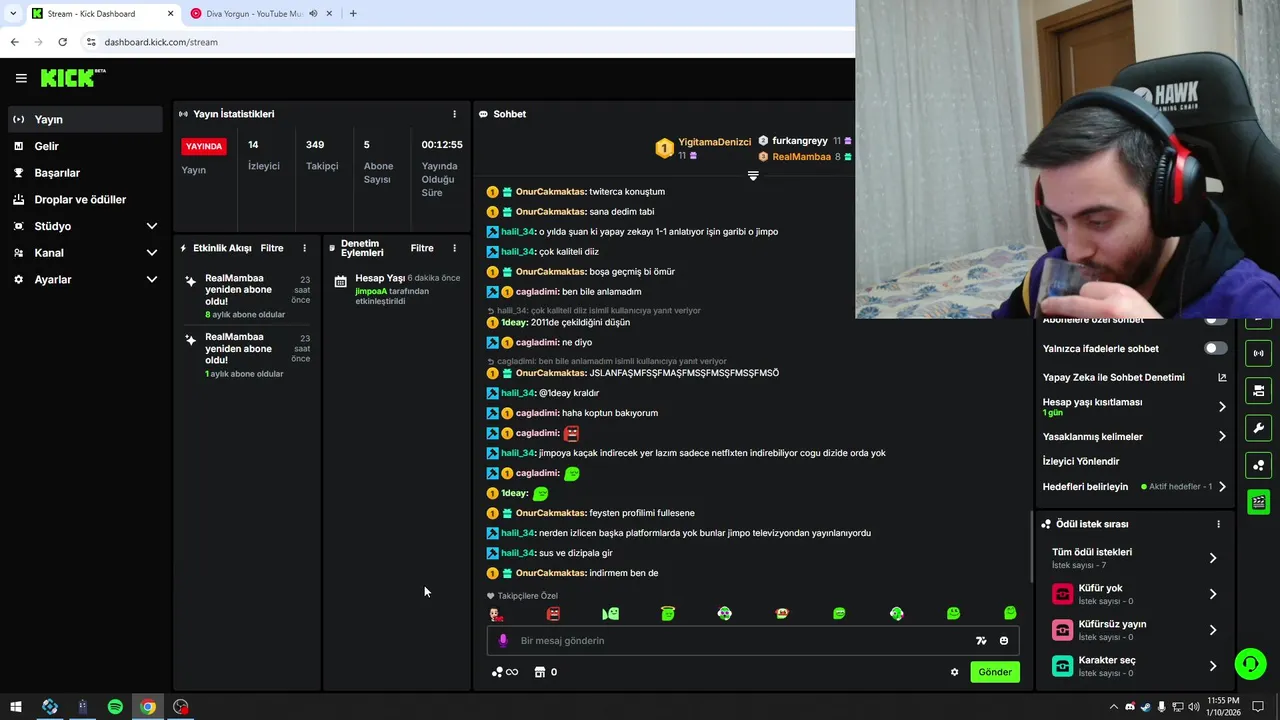
Task: Click the green clapperboard clip icon
Action: pyautogui.click(x=1258, y=502)
